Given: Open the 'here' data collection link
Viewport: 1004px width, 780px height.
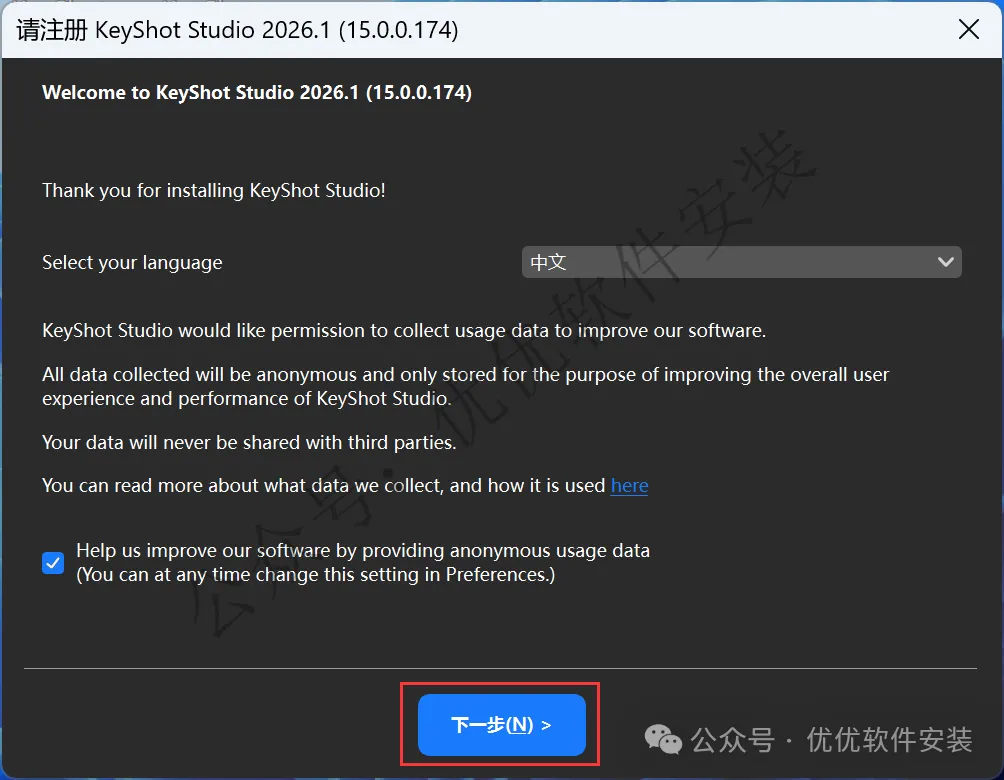Looking at the screenshot, I should 629,485.
